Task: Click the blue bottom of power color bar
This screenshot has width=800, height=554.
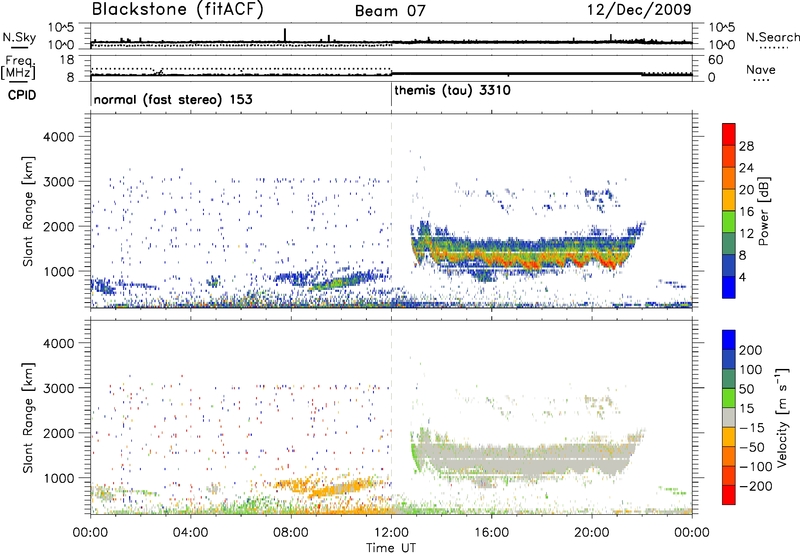Action: [729, 287]
